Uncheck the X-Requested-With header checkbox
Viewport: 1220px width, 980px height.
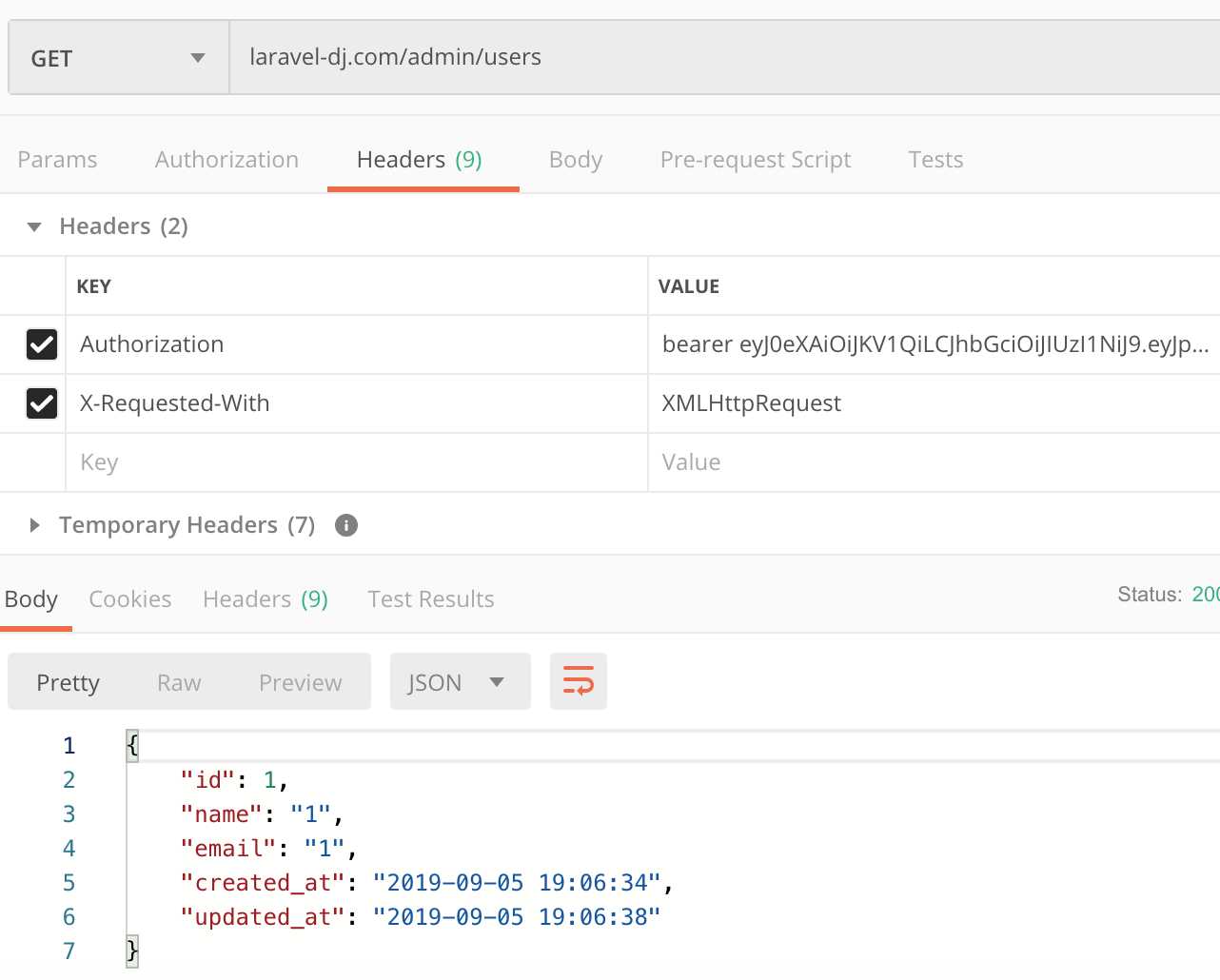[x=42, y=403]
